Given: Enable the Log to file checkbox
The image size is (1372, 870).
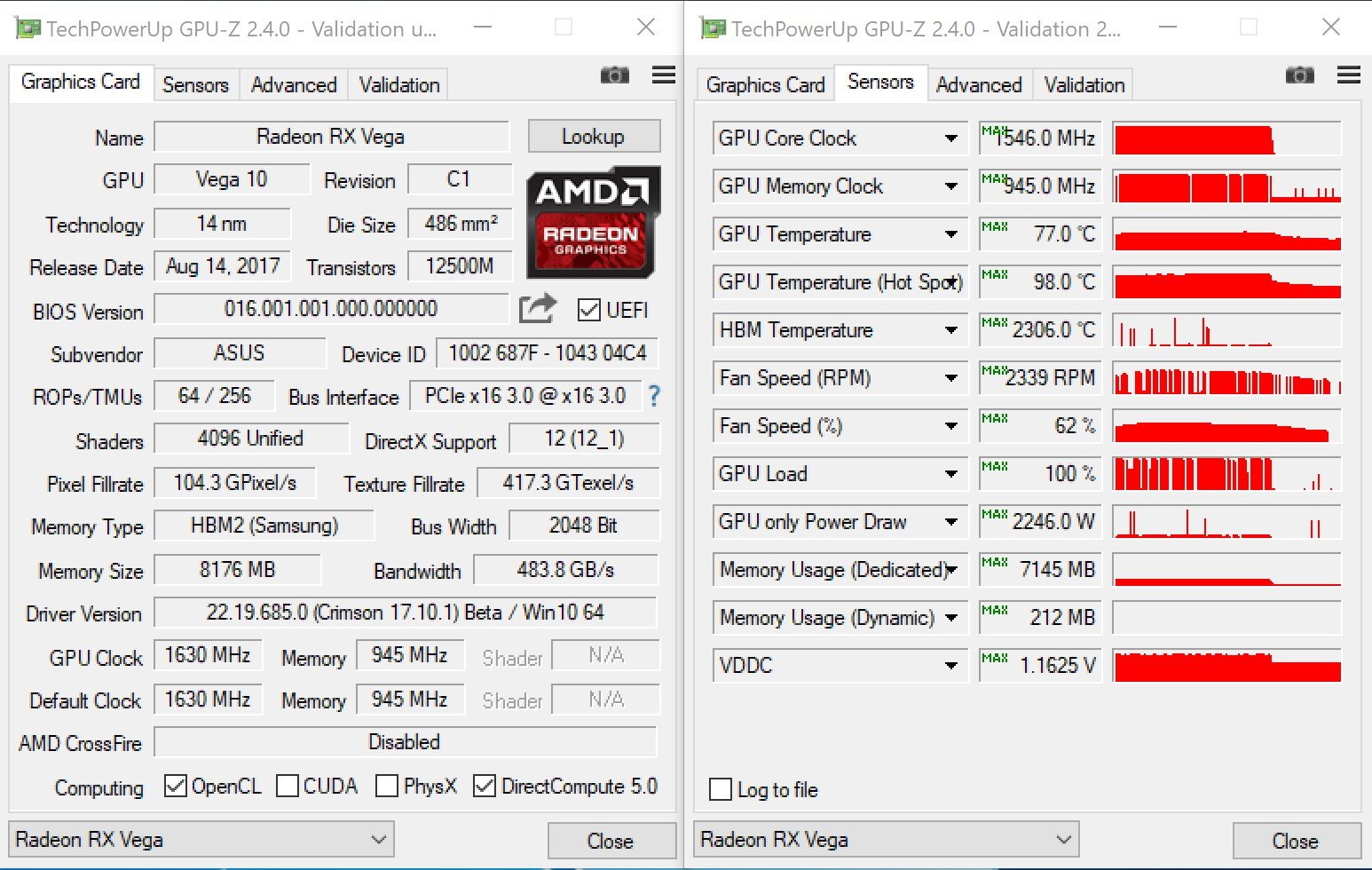Looking at the screenshot, I should pyautogui.click(x=721, y=789).
